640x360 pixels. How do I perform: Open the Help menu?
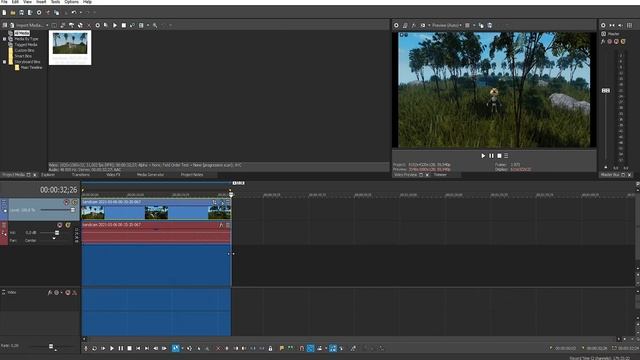[87, 2]
